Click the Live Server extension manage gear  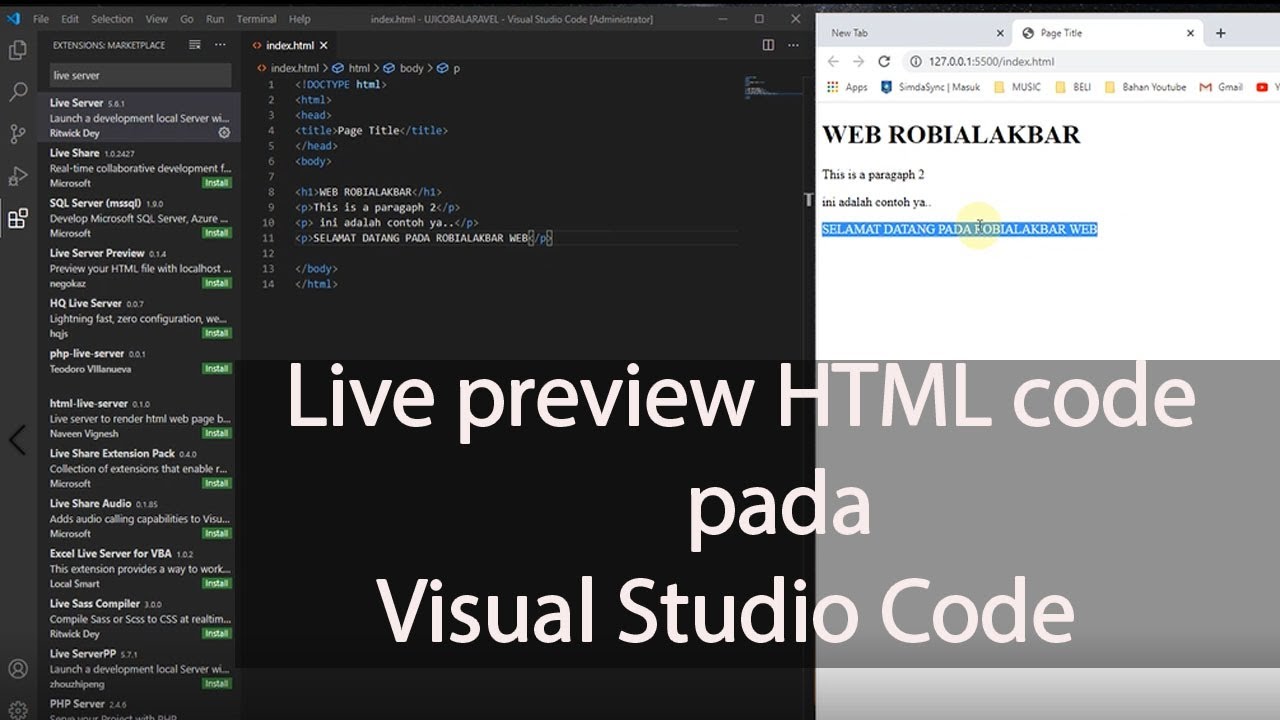224,132
